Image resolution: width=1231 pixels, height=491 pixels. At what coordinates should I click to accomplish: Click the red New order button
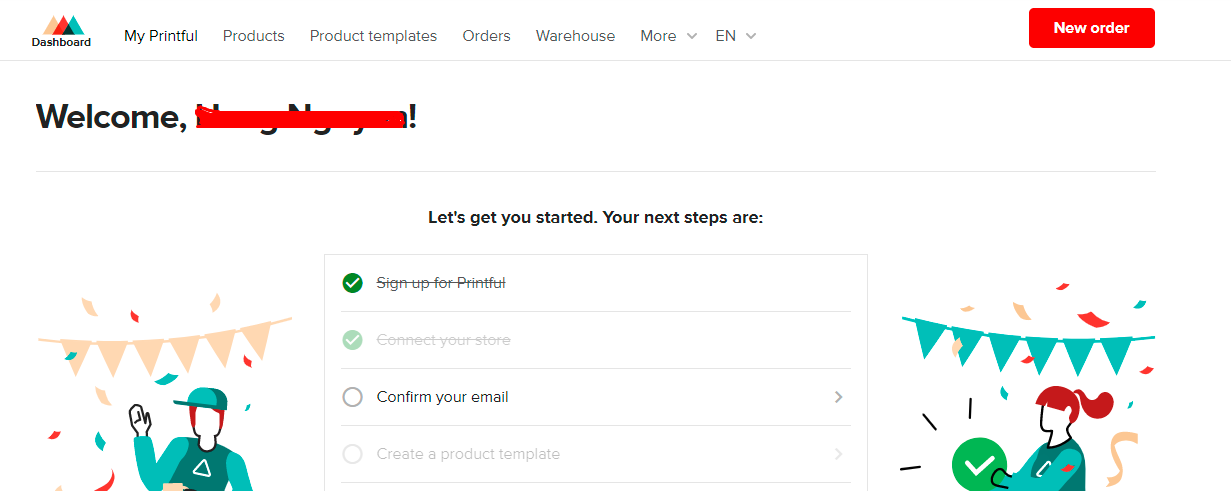[x=1091, y=28]
